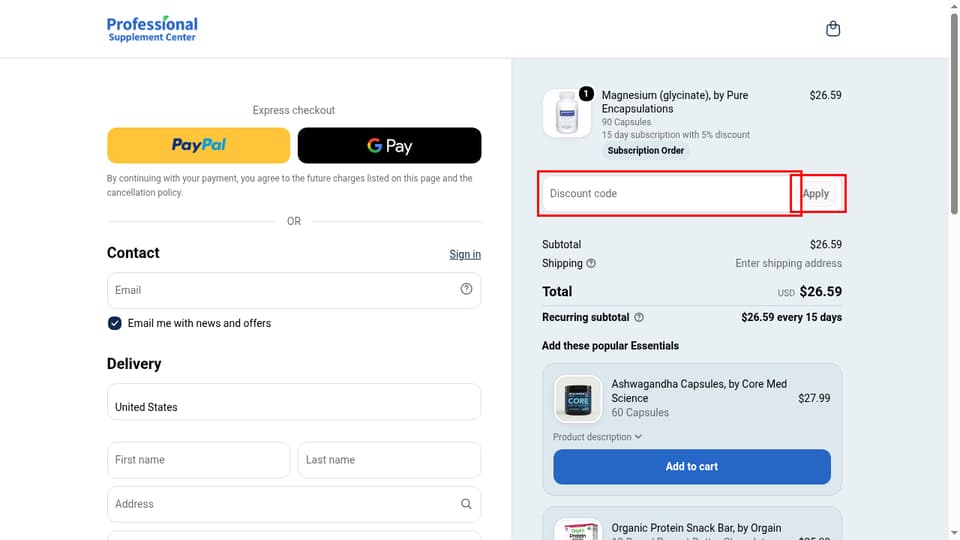This screenshot has width=960, height=540.
Task: Pay with PayPal express checkout
Action: [x=198, y=145]
